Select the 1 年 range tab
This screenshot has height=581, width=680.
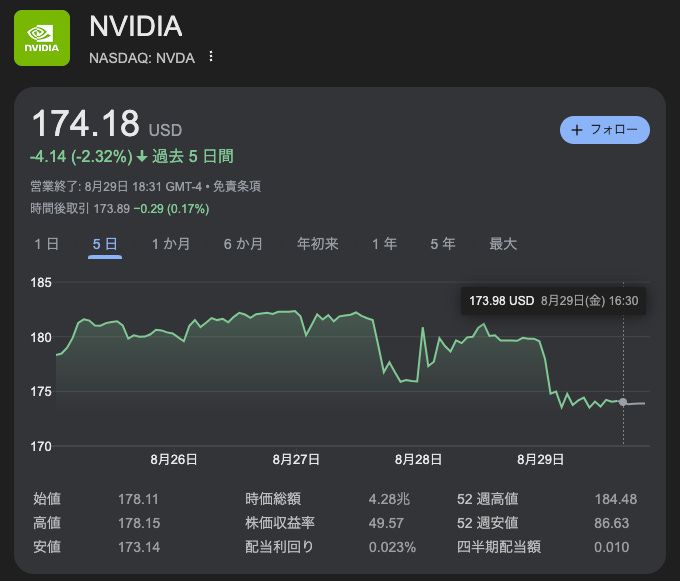pos(384,244)
